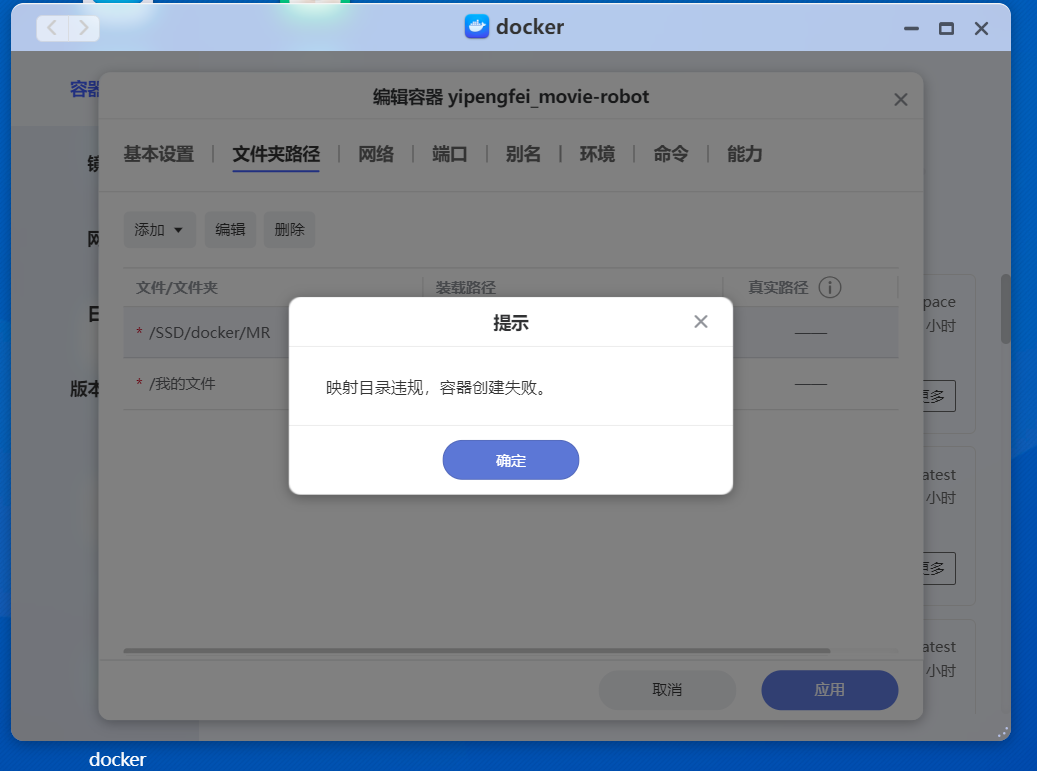Click the 删除 button
Viewport: 1037px width, 771px height.
pyautogui.click(x=289, y=229)
